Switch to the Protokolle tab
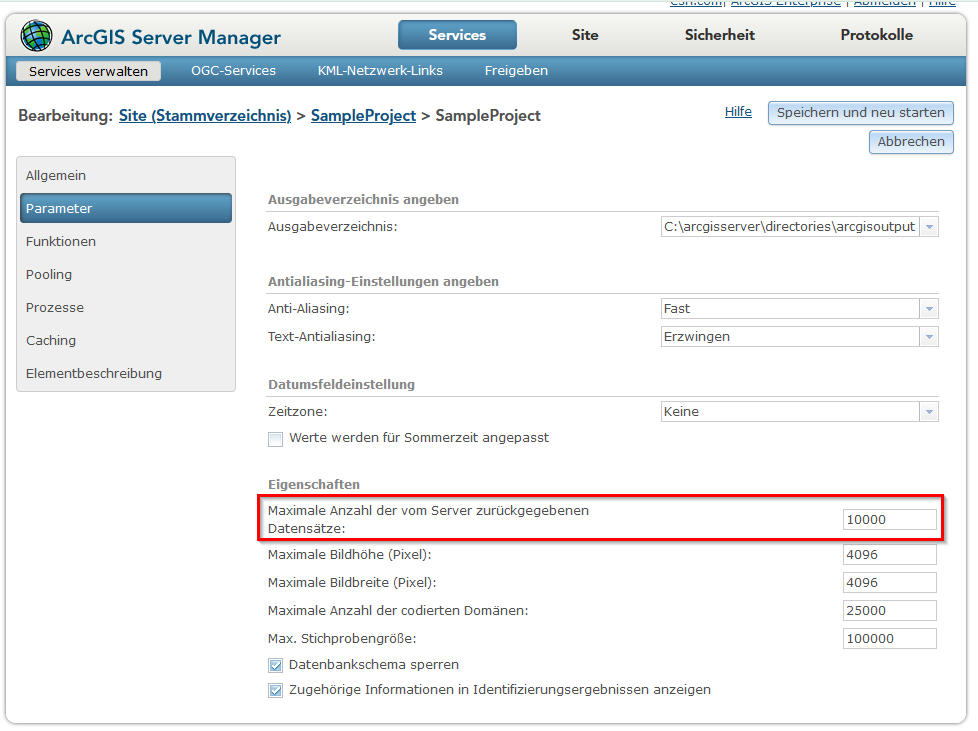978x731 pixels. (x=875, y=34)
